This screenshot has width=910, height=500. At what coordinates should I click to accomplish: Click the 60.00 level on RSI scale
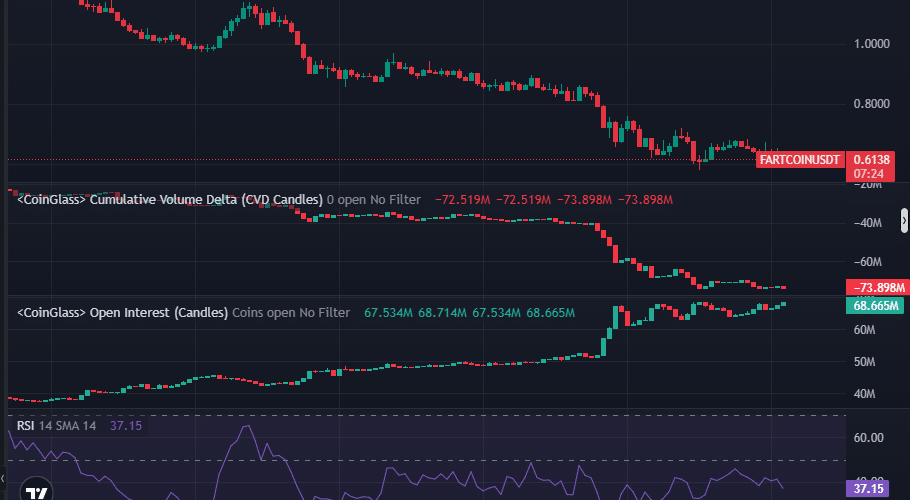point(870,438)
